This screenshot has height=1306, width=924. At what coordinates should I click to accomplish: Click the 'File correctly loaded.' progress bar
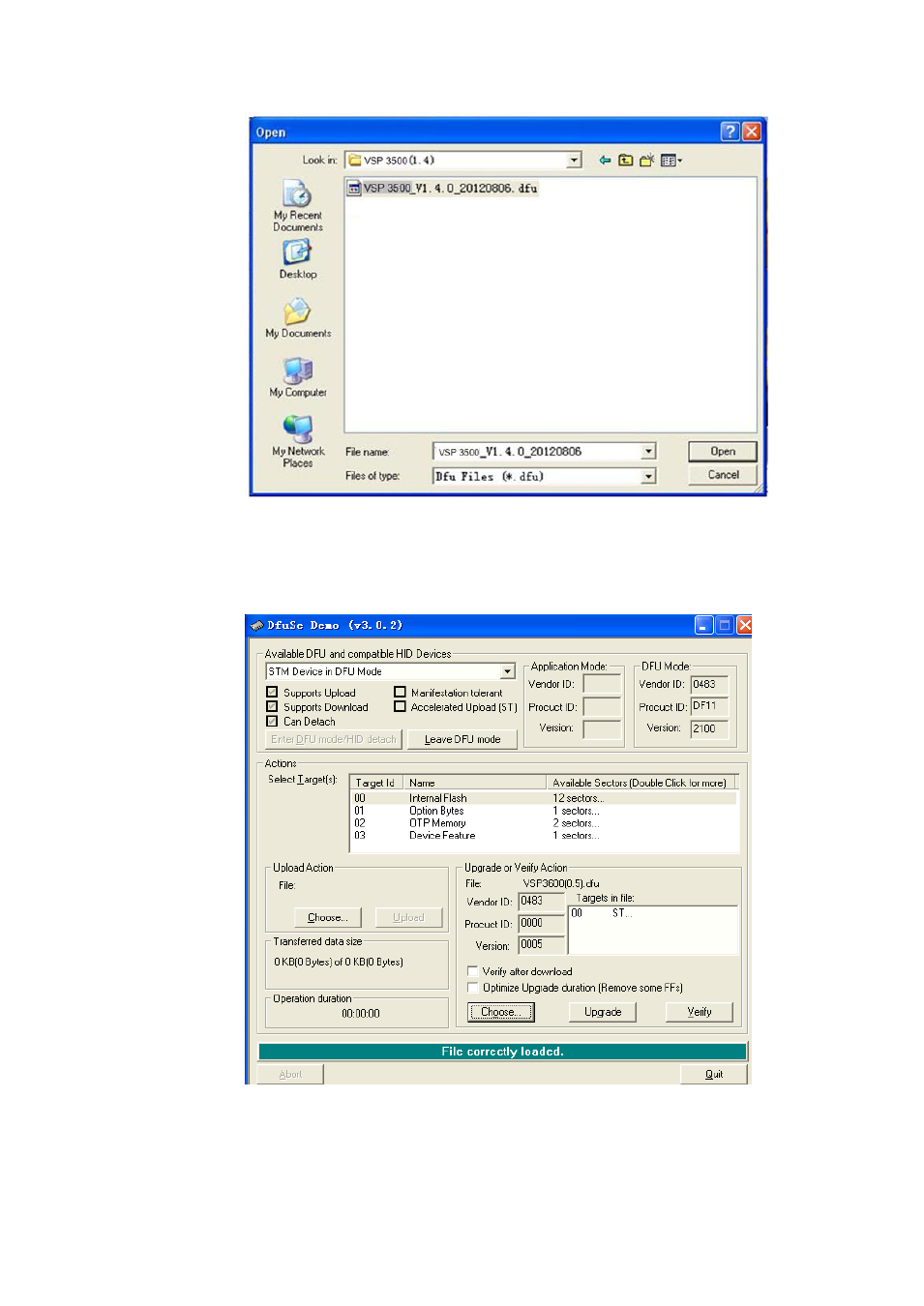(x=502, y=1052)
